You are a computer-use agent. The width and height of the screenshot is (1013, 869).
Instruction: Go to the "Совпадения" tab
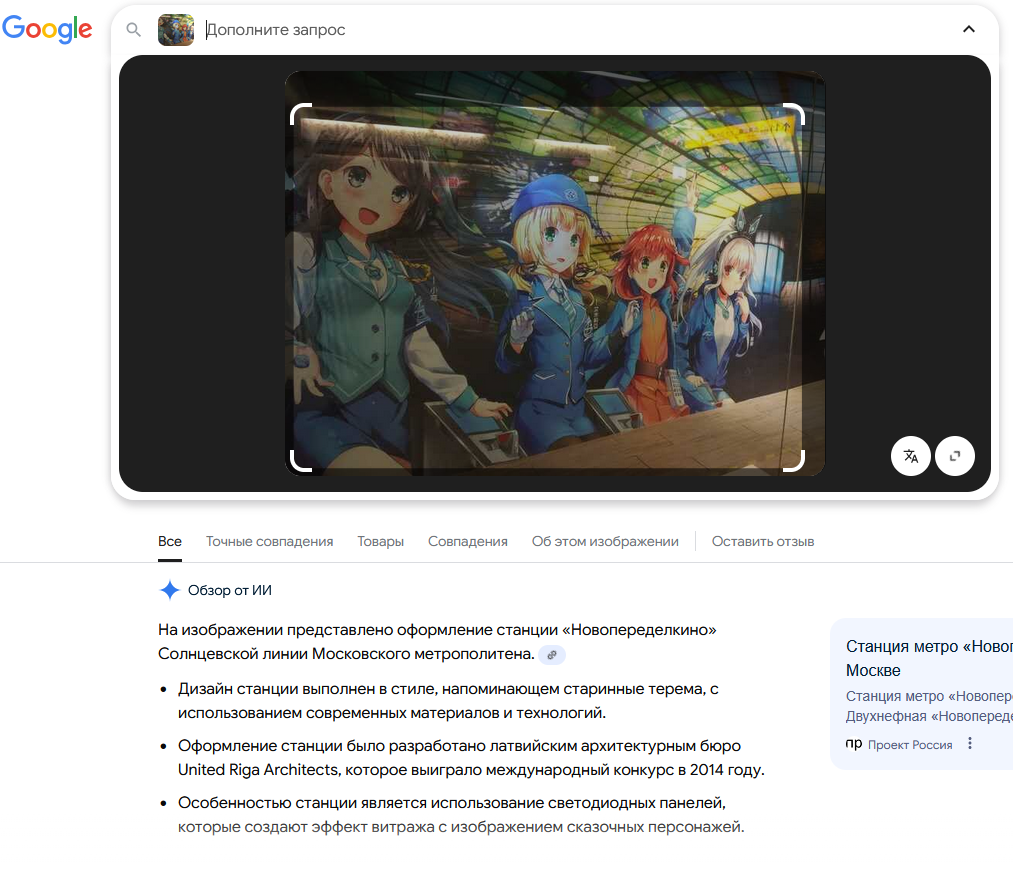(x=467, y=541)
